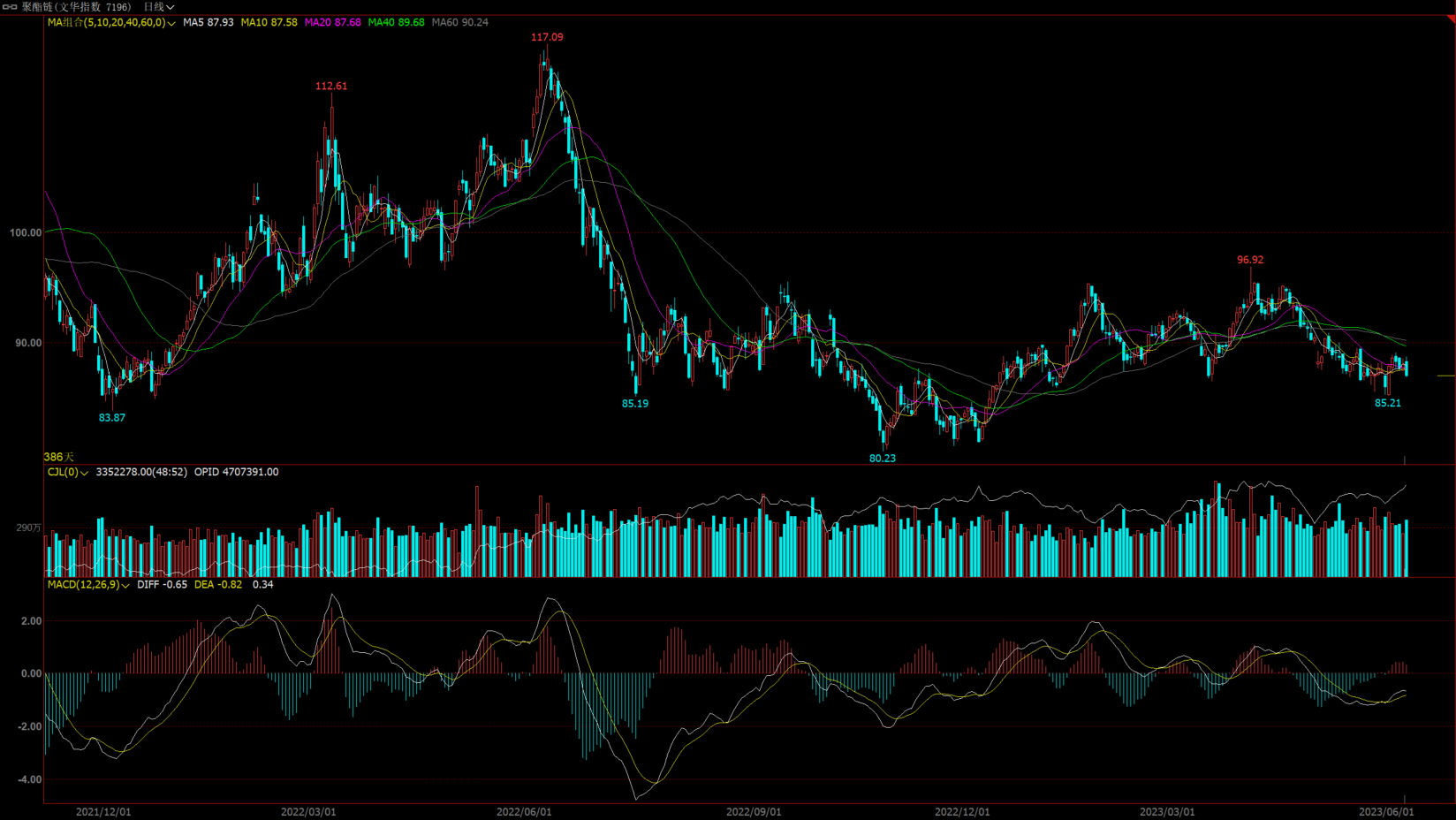The image size is (1456, 820).
Task: Select the MA20 87.68 label
Action: 333,22
